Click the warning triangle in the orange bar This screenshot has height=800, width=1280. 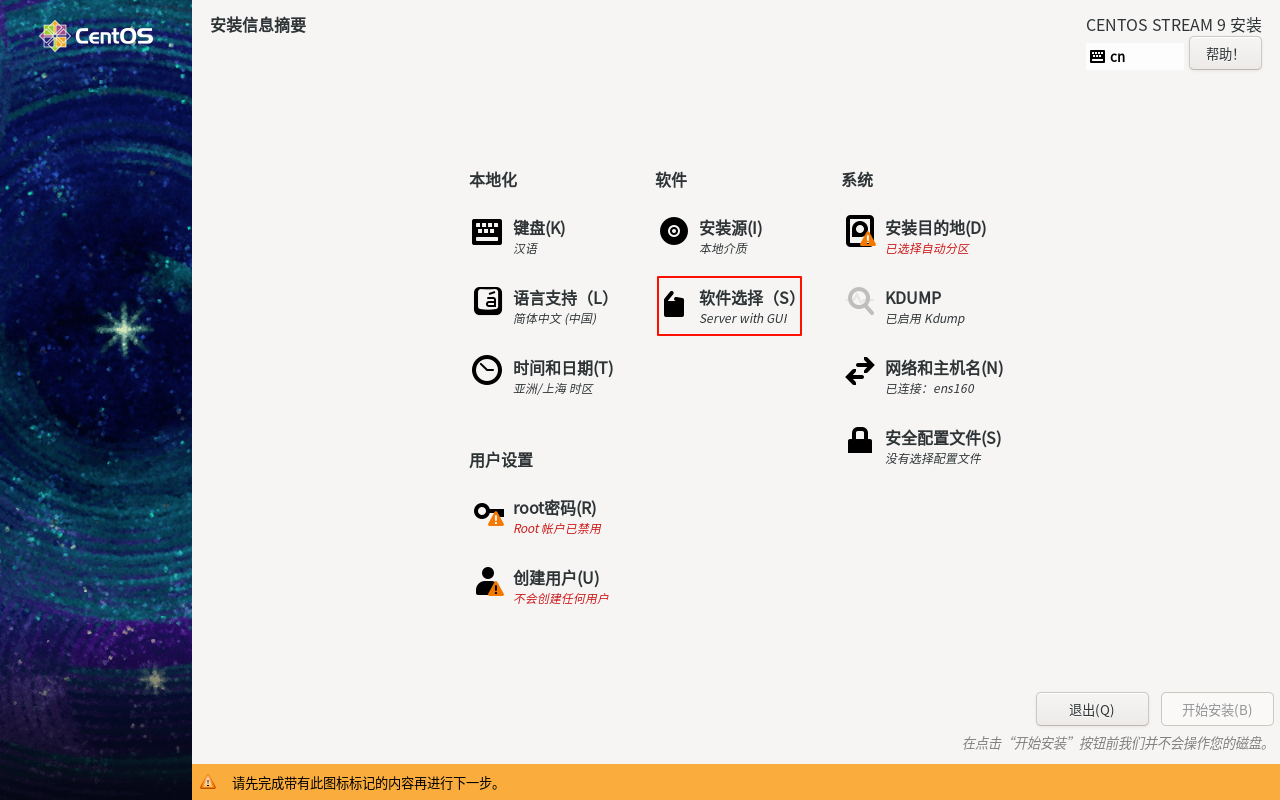click(x=208, y=782)
